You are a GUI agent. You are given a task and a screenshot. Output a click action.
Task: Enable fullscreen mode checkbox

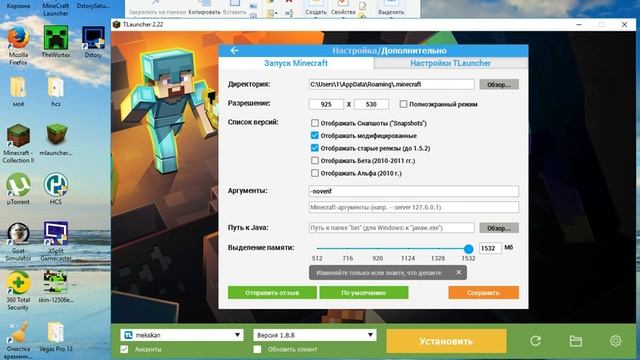coord(403,104)
